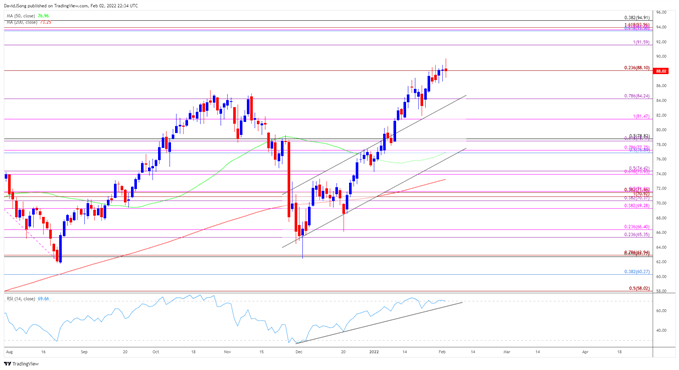Viewport: 679px width, 370px height.
Task: Click the TradingView logo at bottom left
Action: click(21, 364)
